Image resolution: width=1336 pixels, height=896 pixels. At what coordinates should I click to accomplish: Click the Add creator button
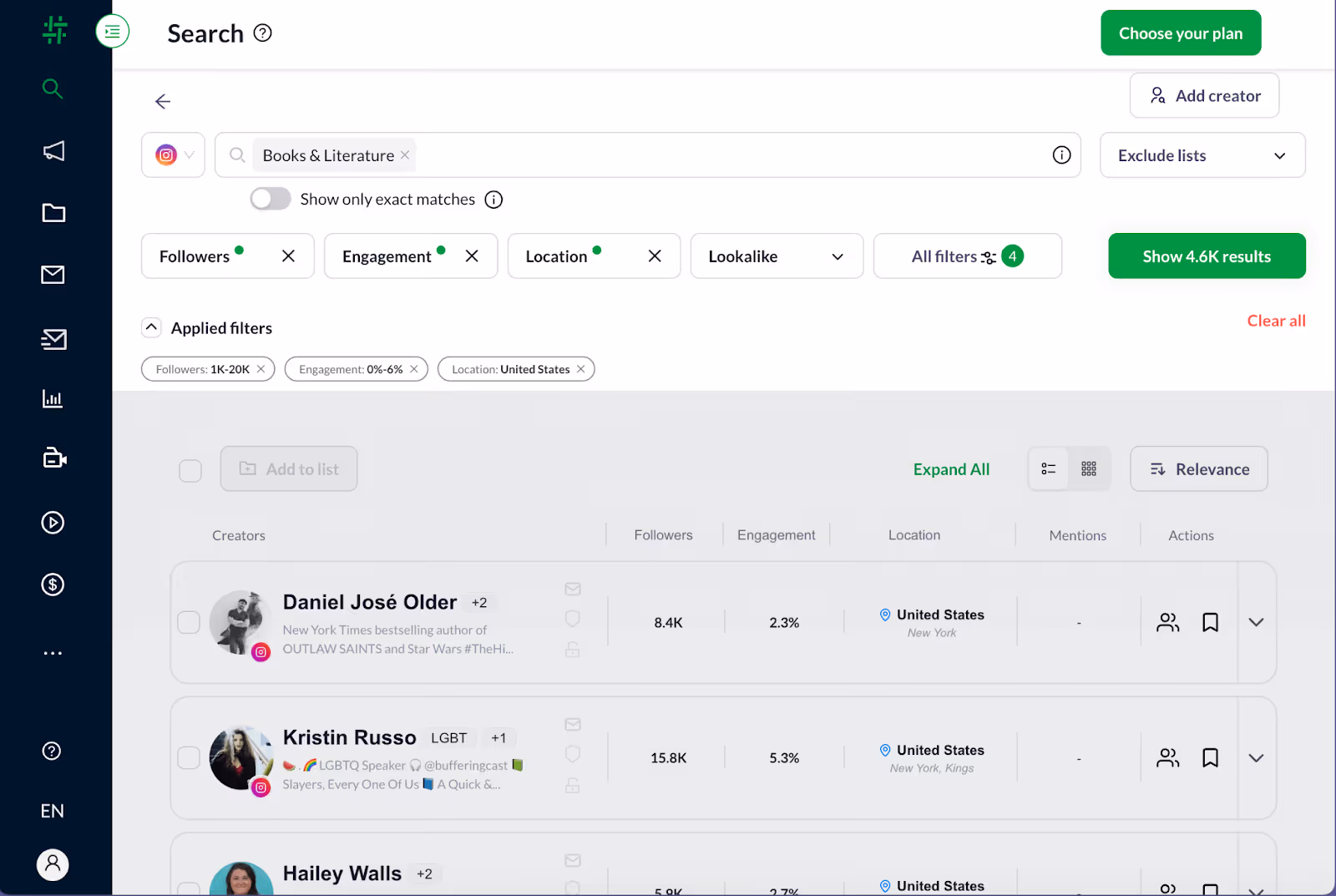click(x=1204, y=95)
